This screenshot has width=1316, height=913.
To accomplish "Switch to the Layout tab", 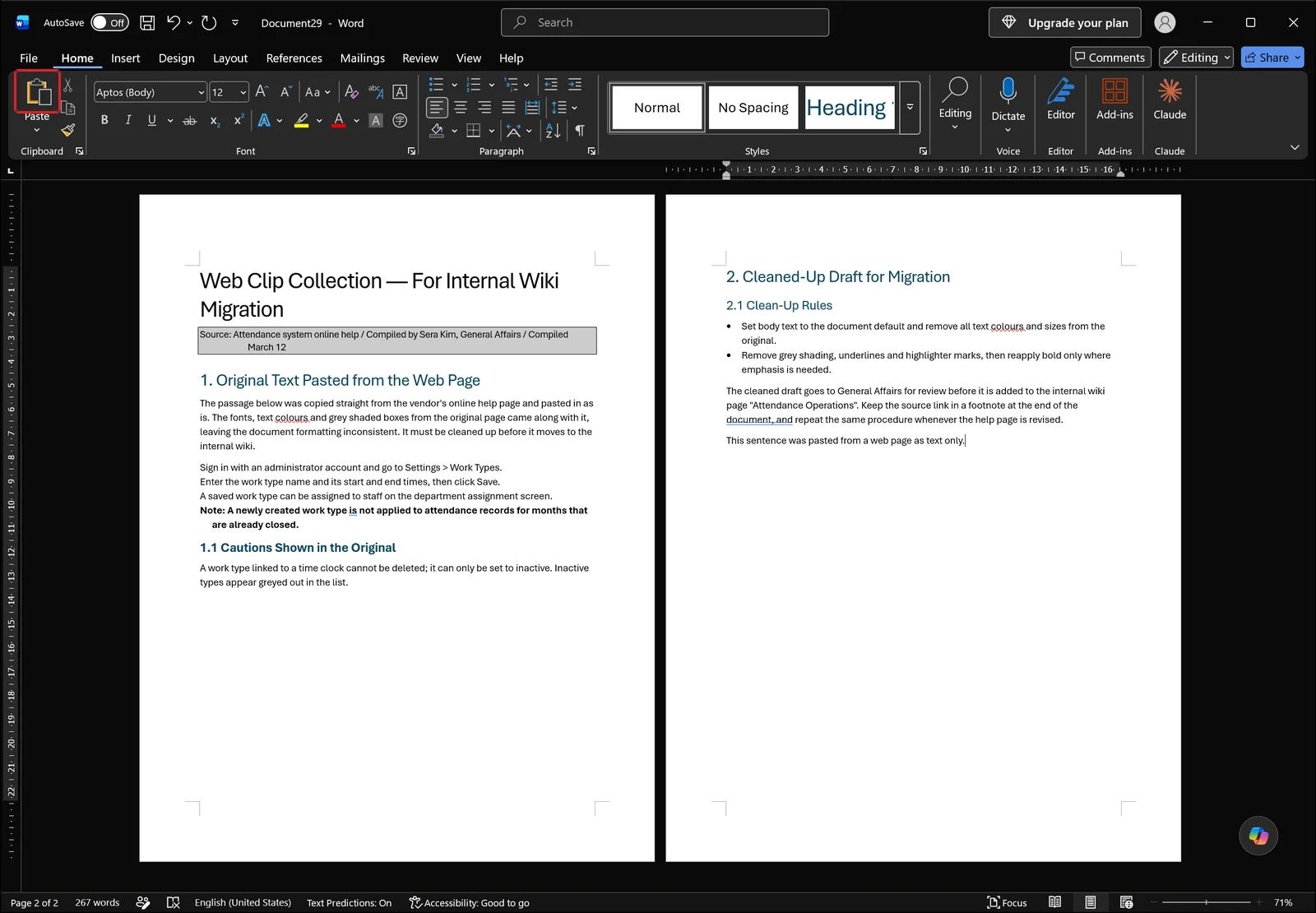I will point(230,58).
